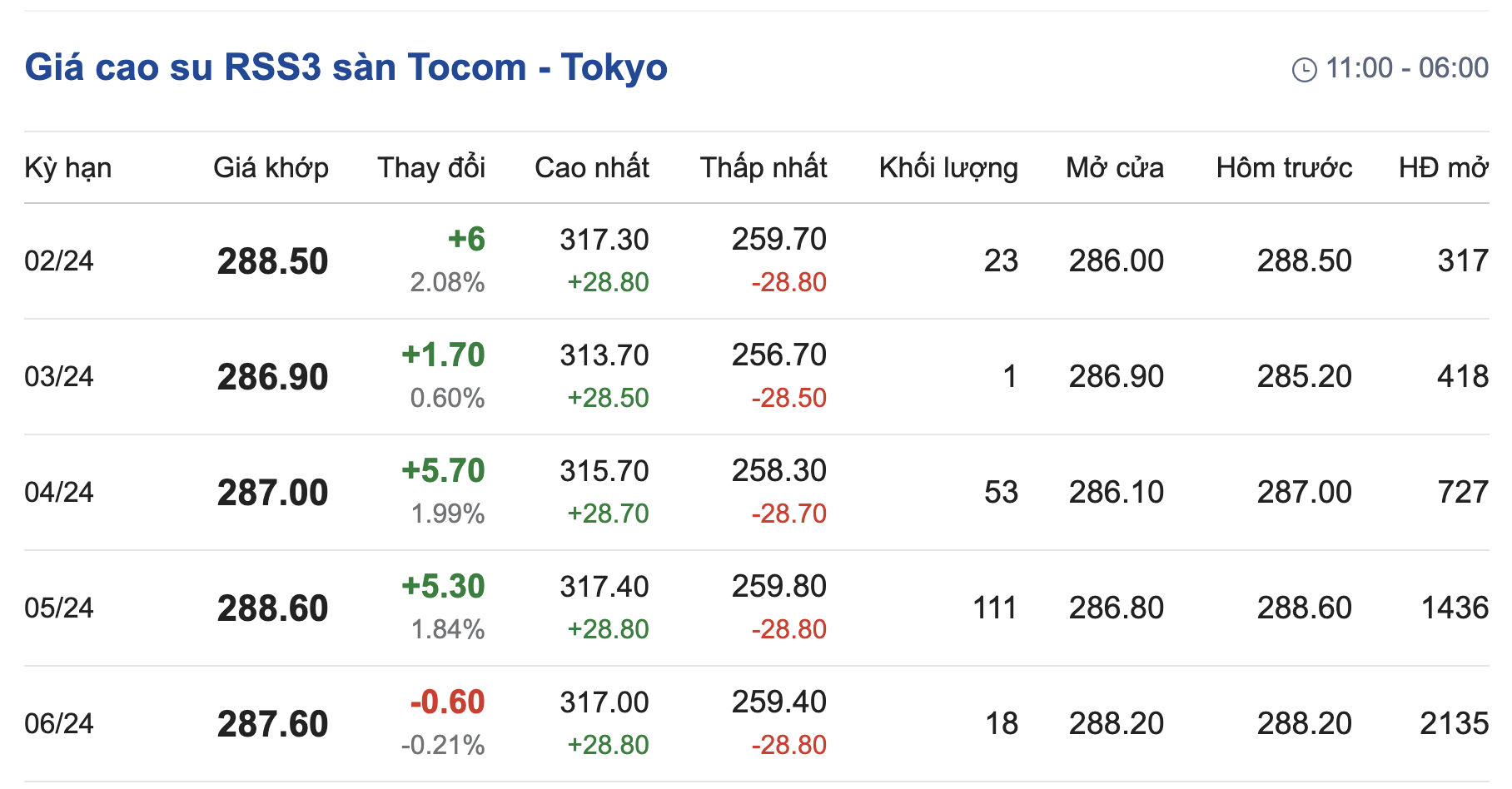Select the 04/24 contract term
1512x789 pixels.
coord(59,493)
